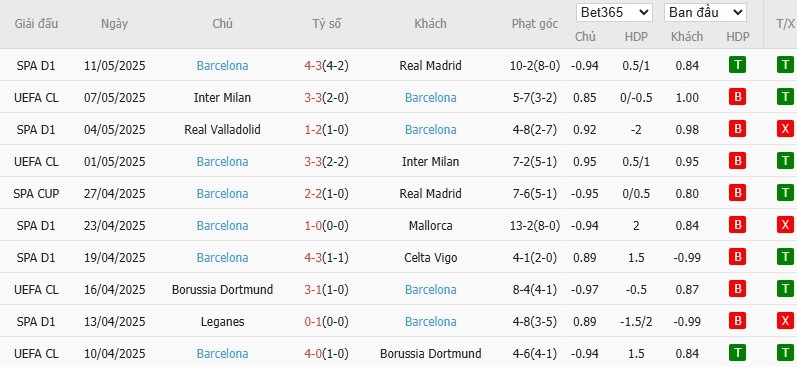797x367 pixels.
Task: Open Barcelona link in 11/05/2025 home column
Action: 223,66
